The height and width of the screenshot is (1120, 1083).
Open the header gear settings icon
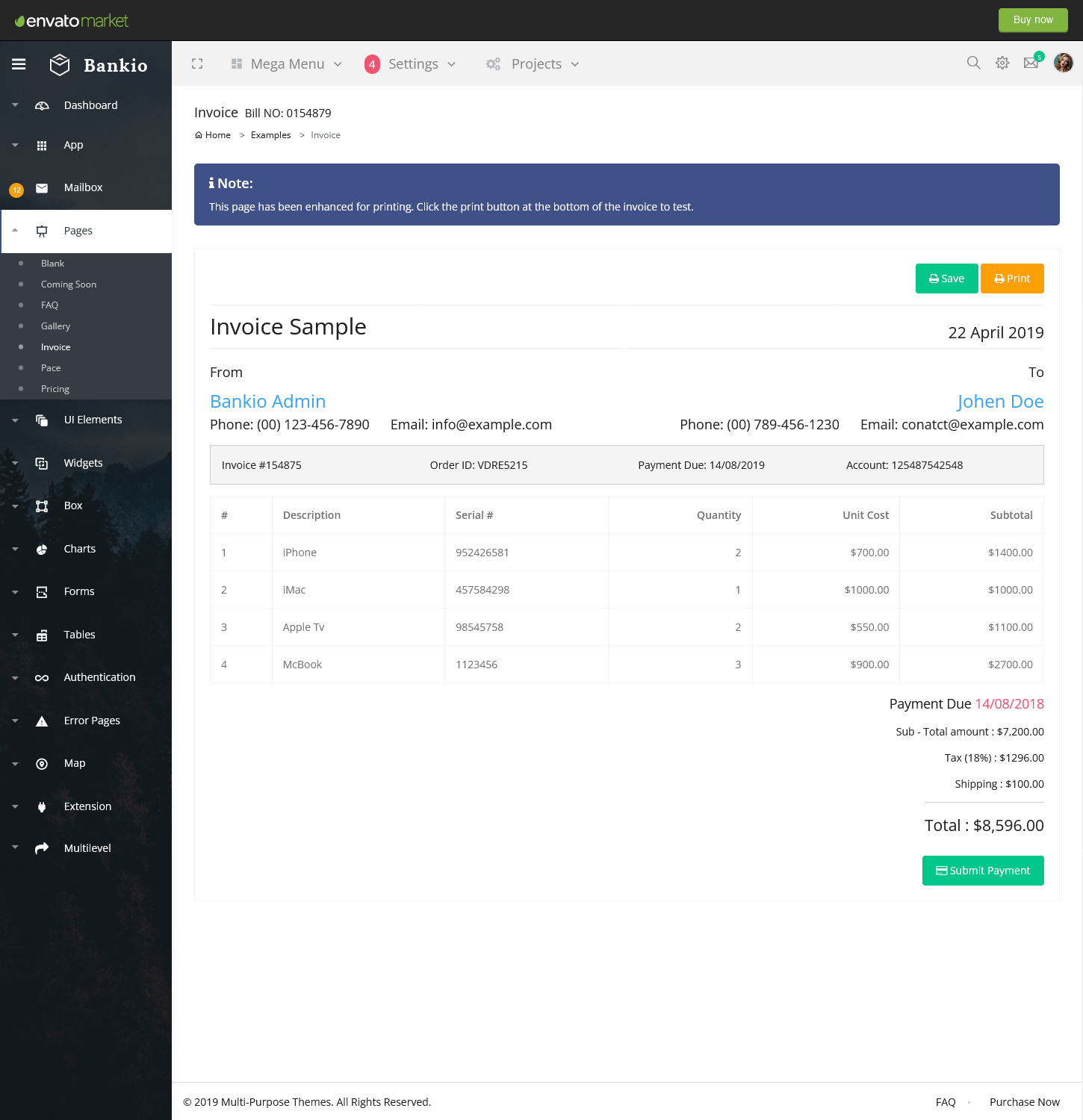(1002, 63)
